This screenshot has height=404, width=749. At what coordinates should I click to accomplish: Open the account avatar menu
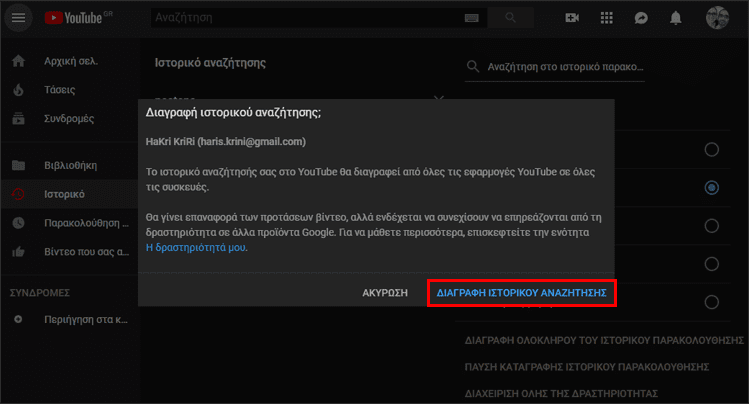point(717,18)
